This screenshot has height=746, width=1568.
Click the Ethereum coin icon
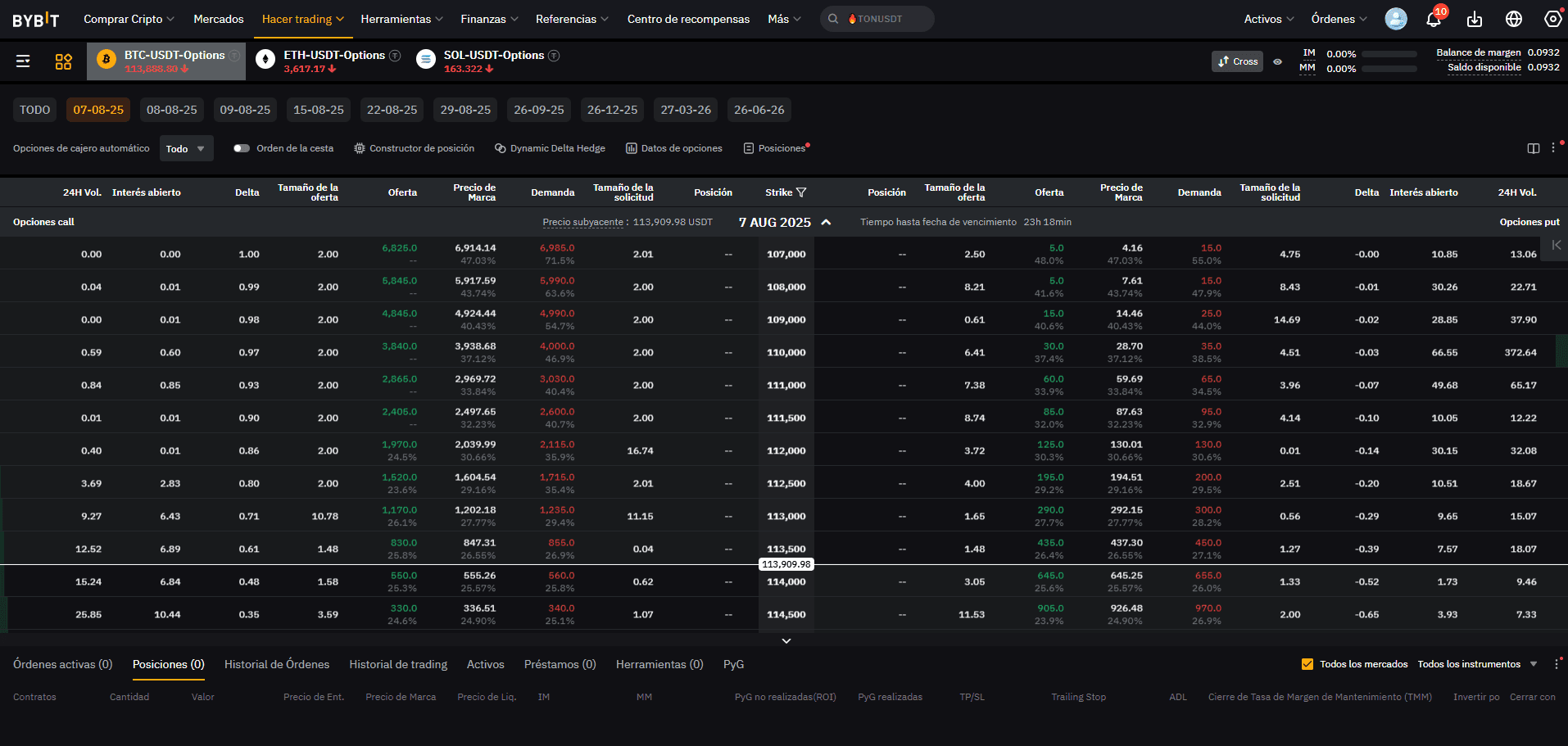(x=265, y=59)
